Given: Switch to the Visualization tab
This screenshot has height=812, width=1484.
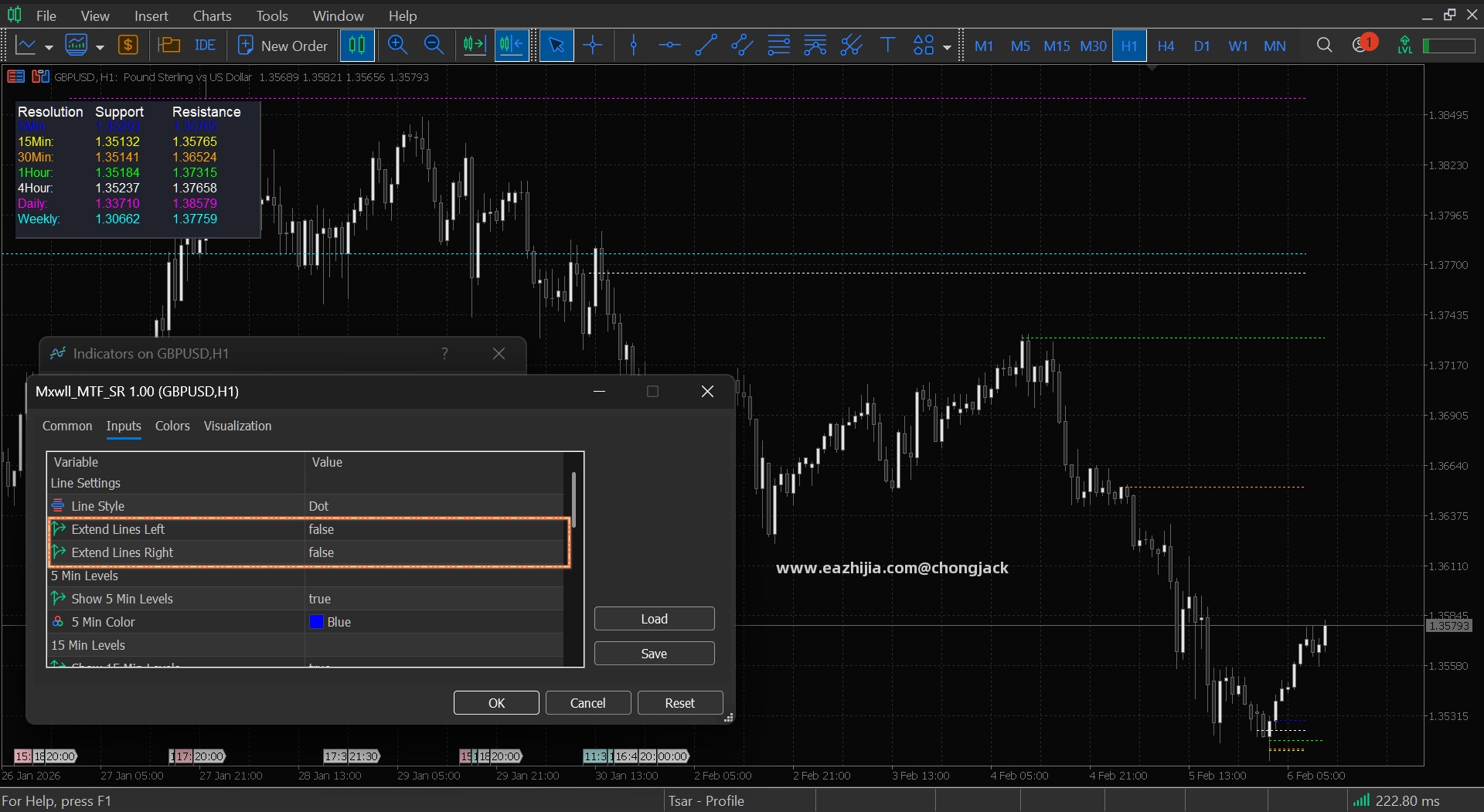Looking at the screenshot, I should [238, 426].
